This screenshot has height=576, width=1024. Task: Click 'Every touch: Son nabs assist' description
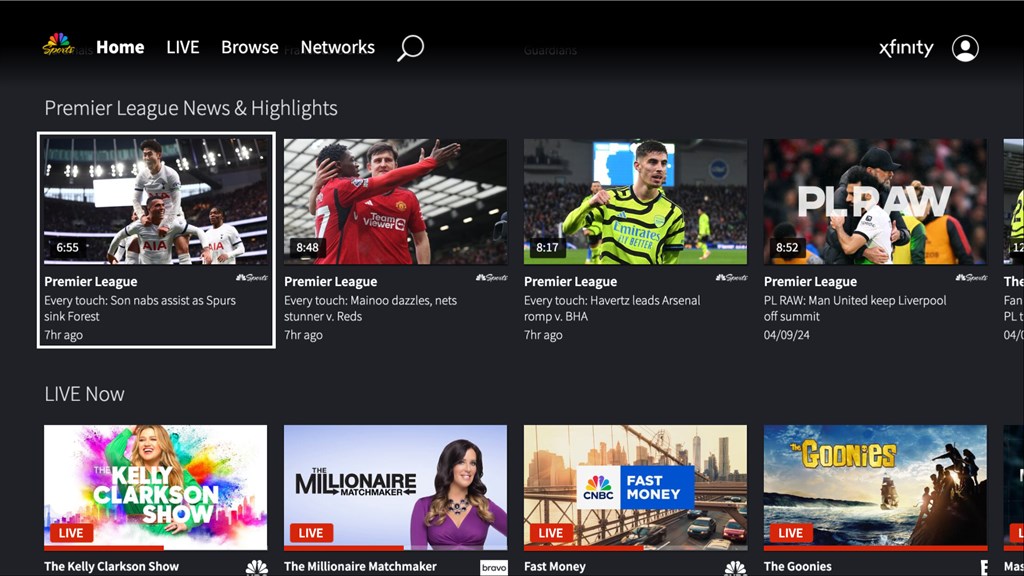(140, 308)
